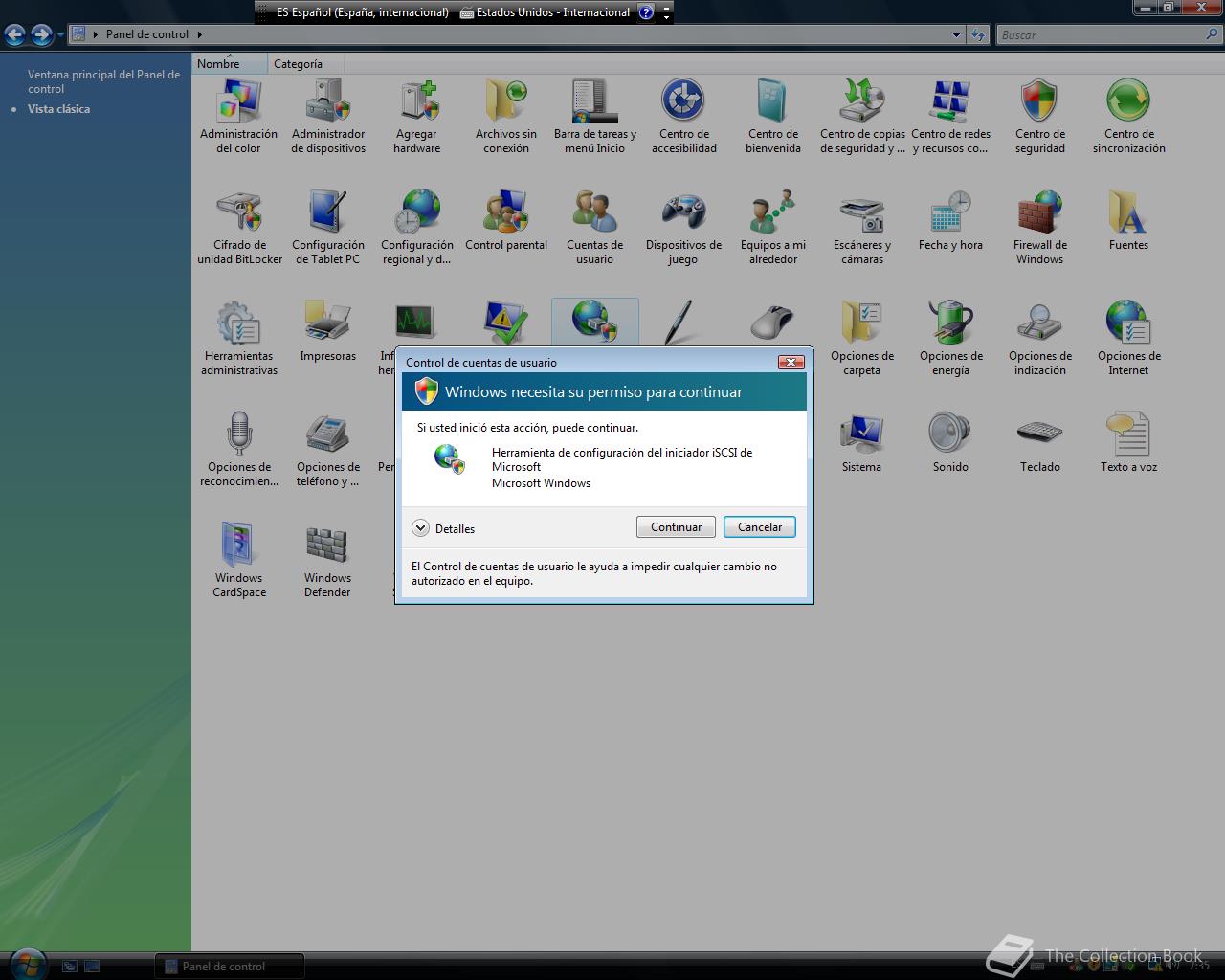This screenshot has width=1225, height=980.
Task: Open Administrador de dispositivos icon
Action: tap(328, 116)
